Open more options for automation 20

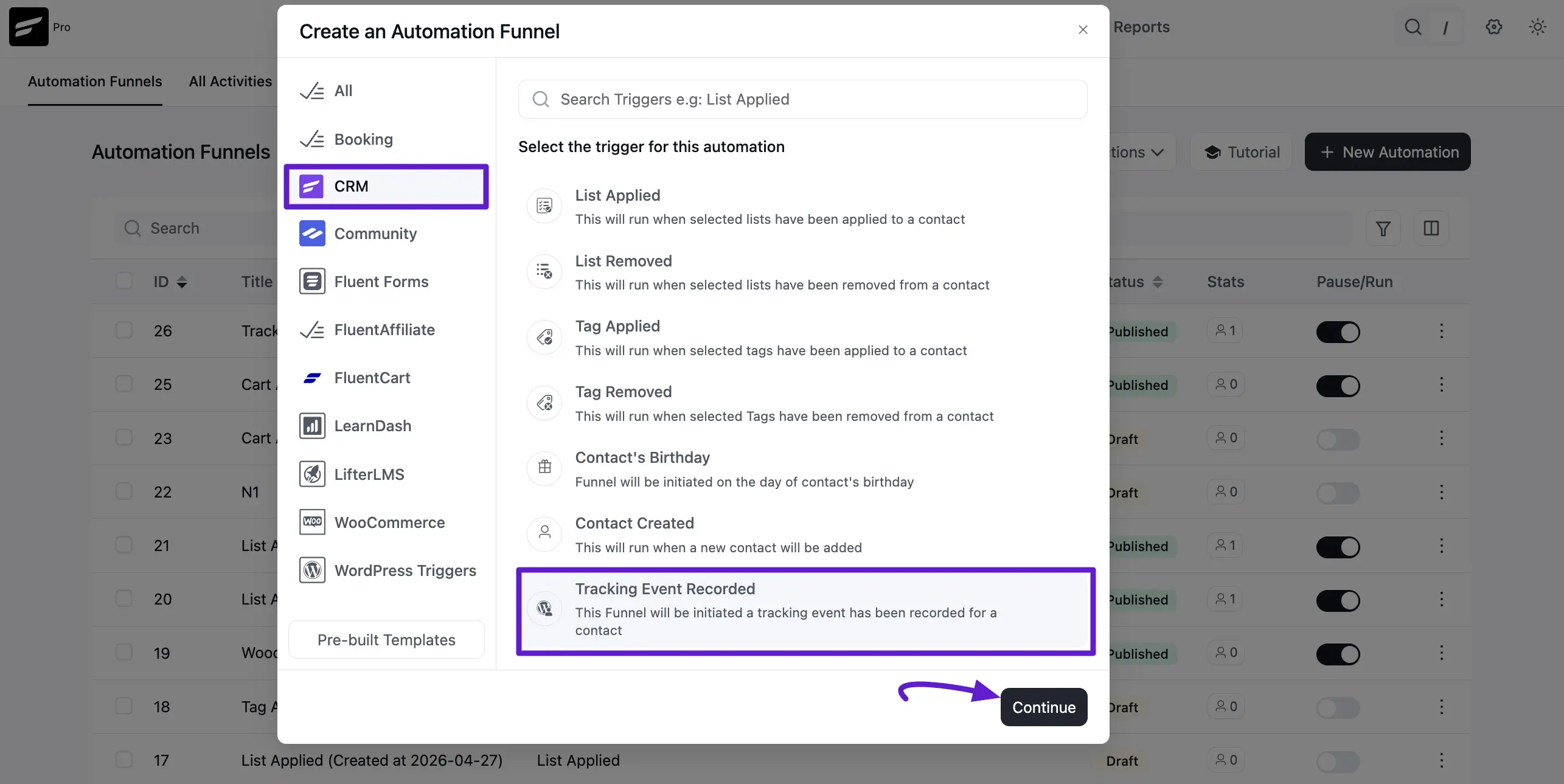click(x=1441, y=599)
